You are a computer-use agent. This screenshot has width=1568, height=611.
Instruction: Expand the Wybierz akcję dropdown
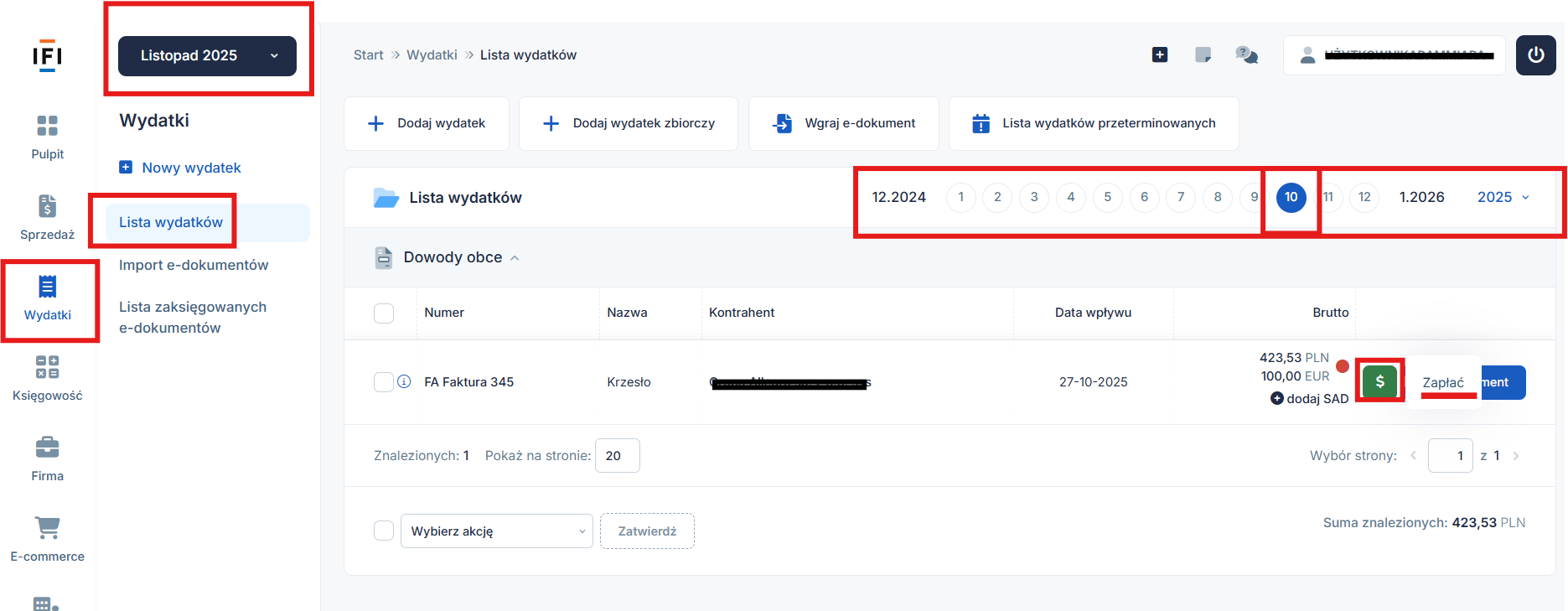click(x=496, y=531)
